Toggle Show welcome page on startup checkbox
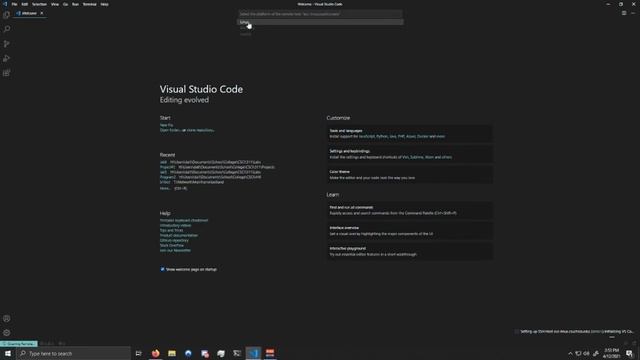This screenshot has height=360, width=640. pos(162,269)
